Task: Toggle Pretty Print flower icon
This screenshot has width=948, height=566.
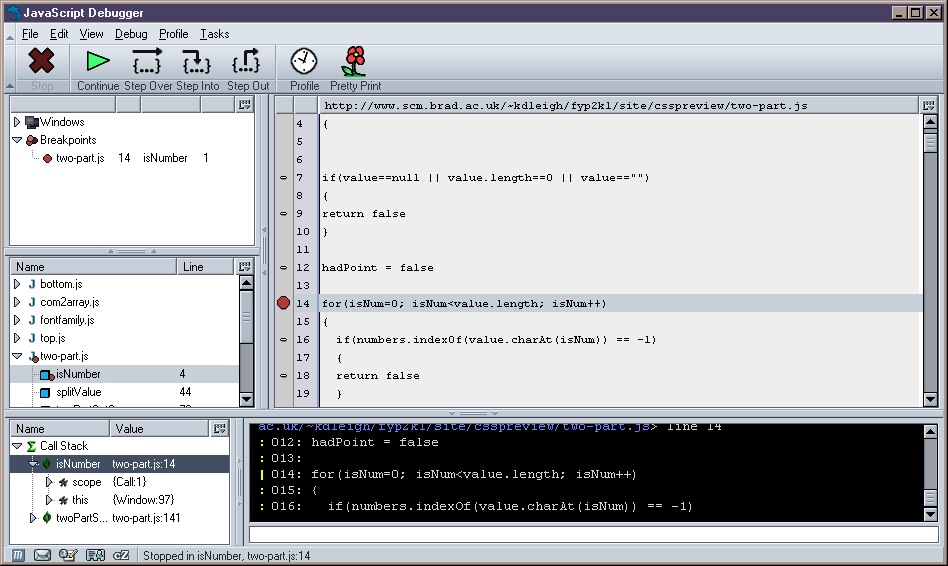Action: (355, 68)
